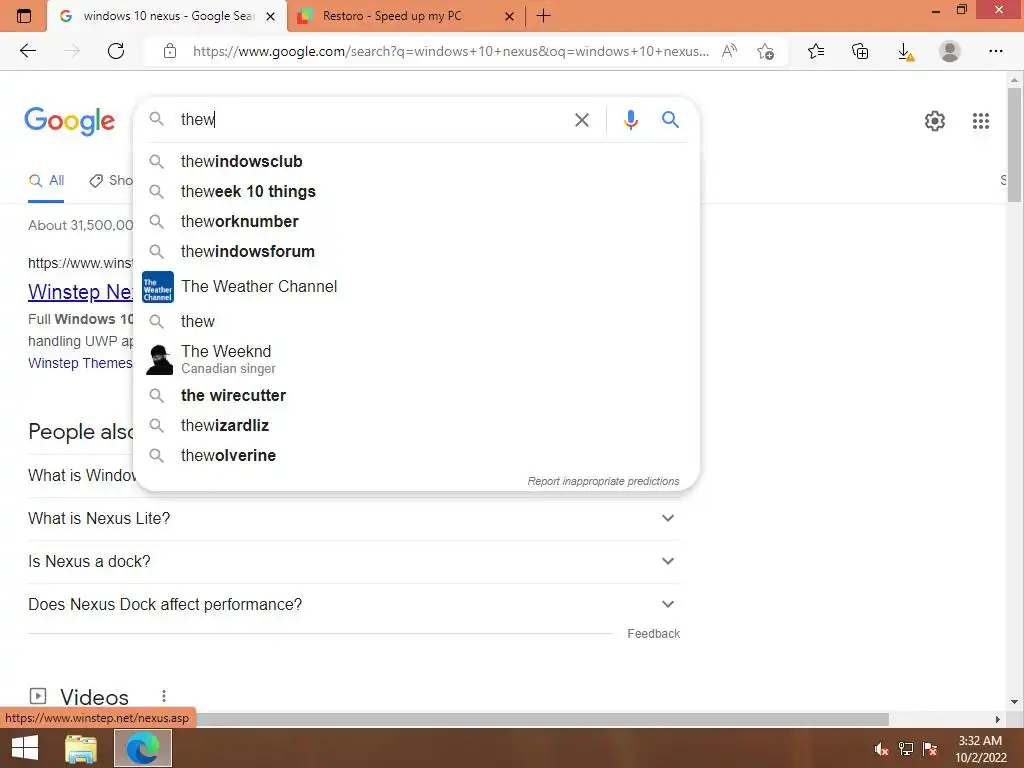Open Windows Start menu

pyautogui.click(x=25, y=748)
